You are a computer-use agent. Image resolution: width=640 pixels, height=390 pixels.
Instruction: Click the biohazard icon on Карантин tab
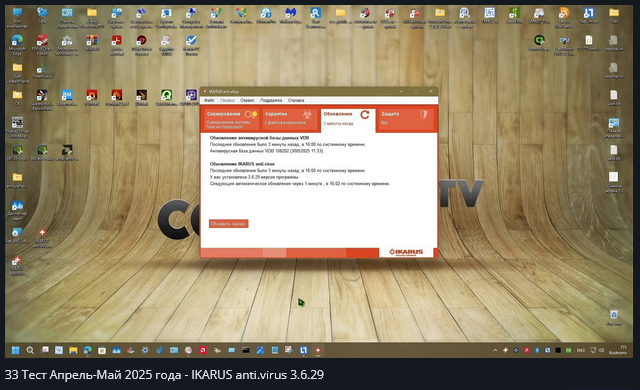click(x=307, y=115)
